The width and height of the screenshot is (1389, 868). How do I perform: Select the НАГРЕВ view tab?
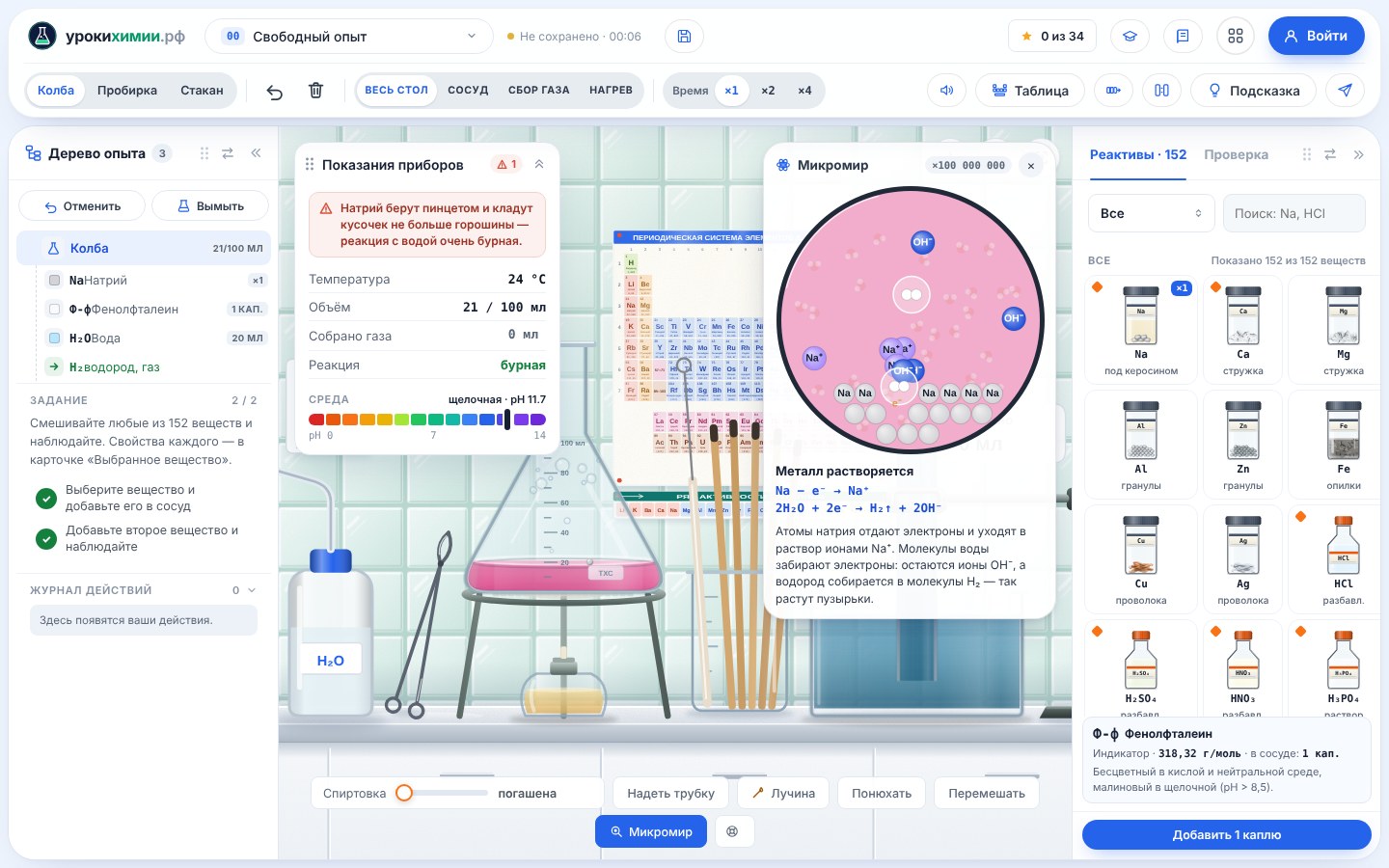pyautogui.click(x=611, y=91)
